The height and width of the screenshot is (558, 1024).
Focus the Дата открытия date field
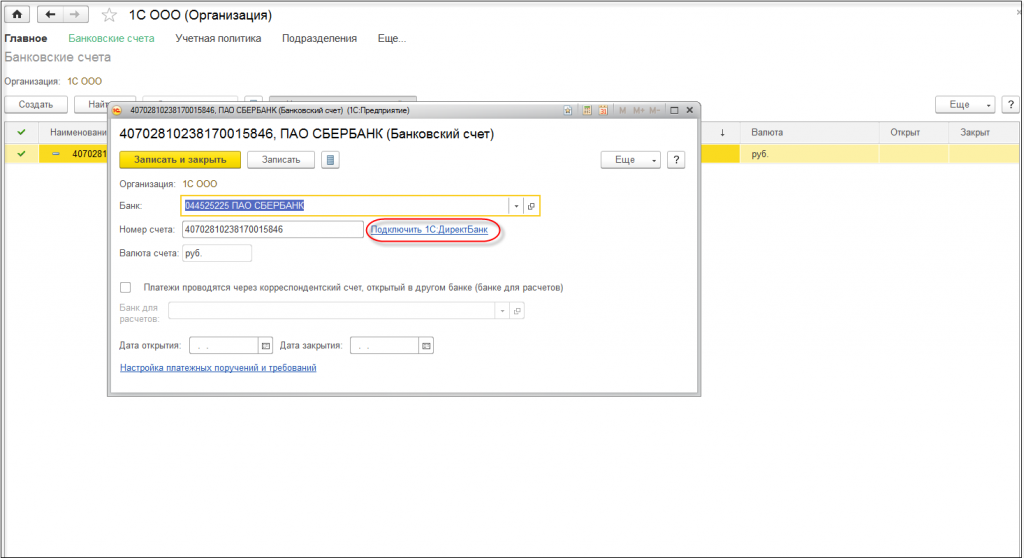click(224, 346)
